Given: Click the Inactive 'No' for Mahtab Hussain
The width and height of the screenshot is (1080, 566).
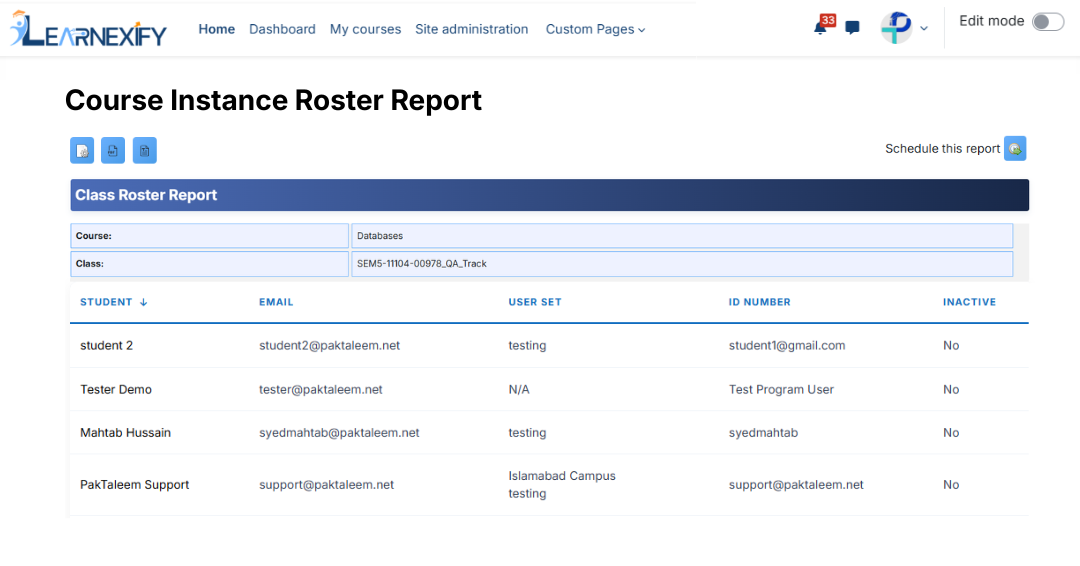Looking at the screenshot, I should point(951,433).
